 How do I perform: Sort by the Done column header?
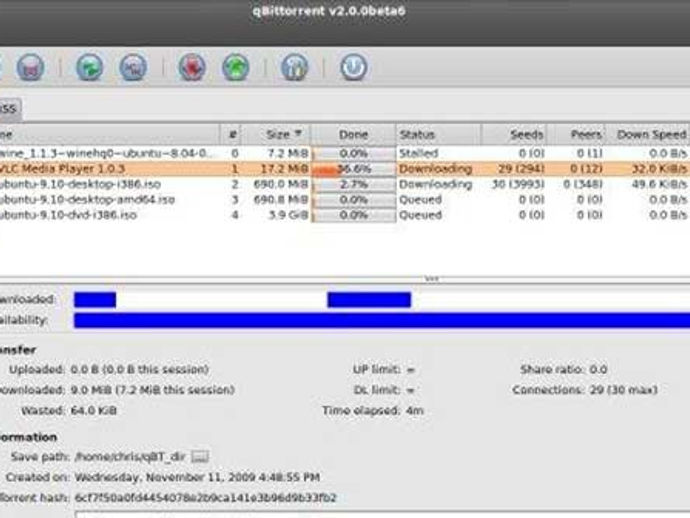click(x=353, y=134)
